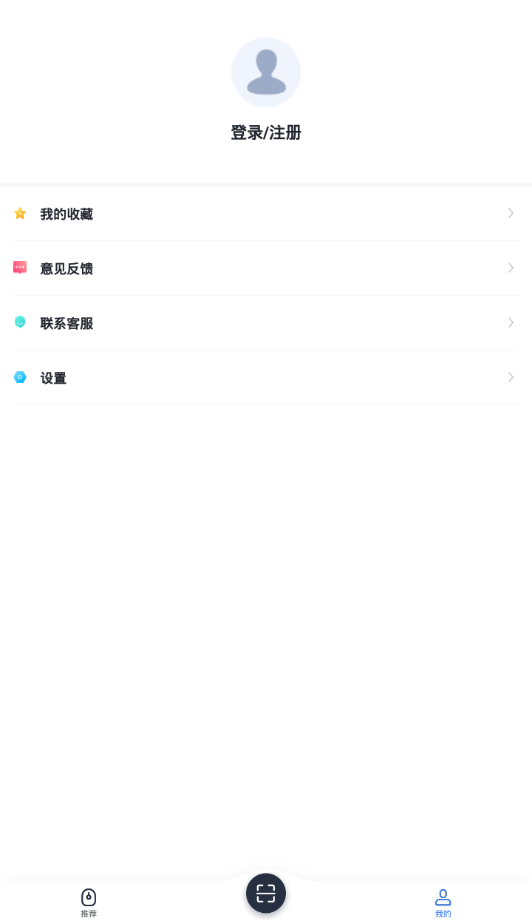Expand 我的收藏 using its chevron arrow
Viewport: 532px width, 921px height.
click(x=511, y=213)
